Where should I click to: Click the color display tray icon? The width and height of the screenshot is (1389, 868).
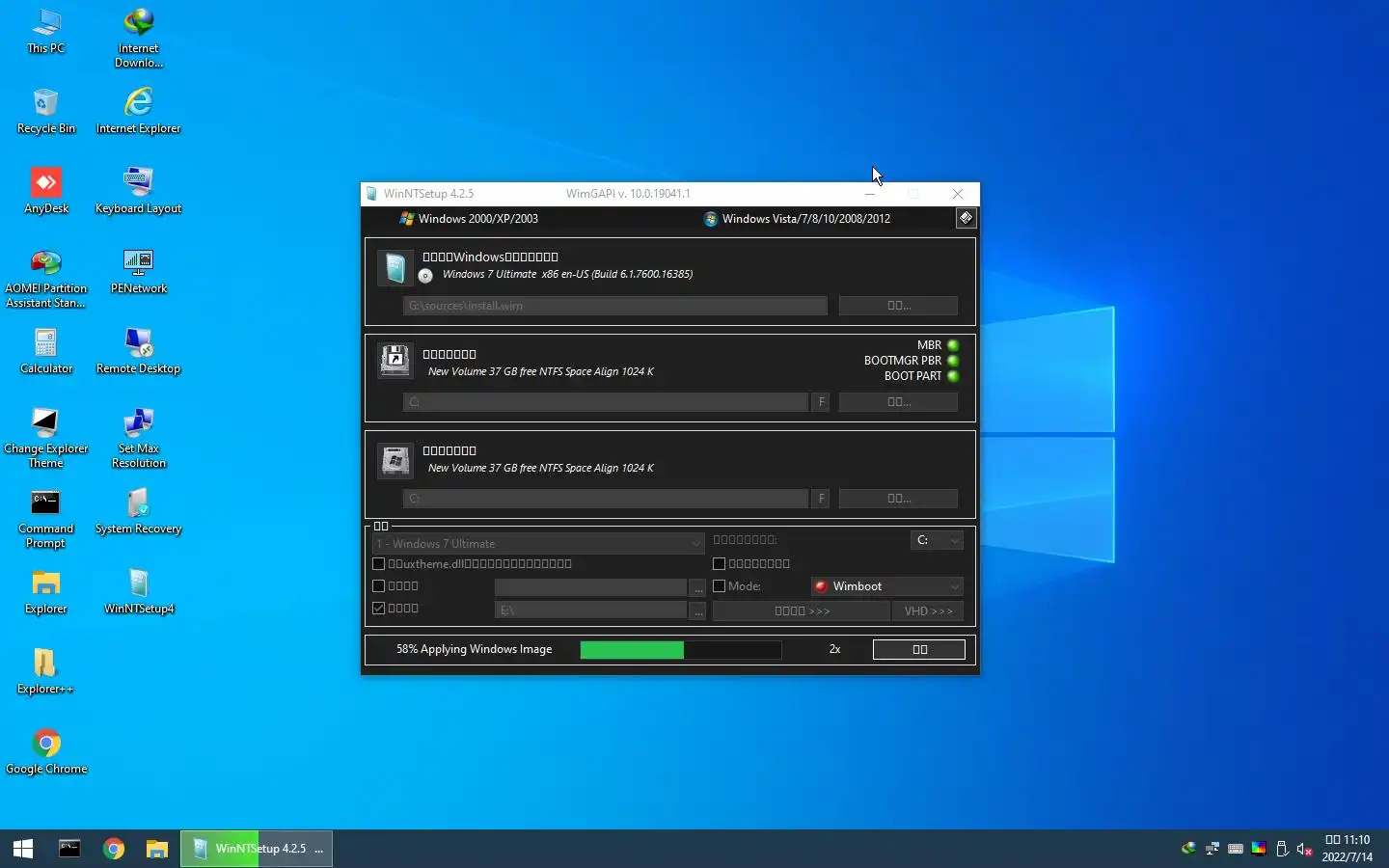[1259, 849]
